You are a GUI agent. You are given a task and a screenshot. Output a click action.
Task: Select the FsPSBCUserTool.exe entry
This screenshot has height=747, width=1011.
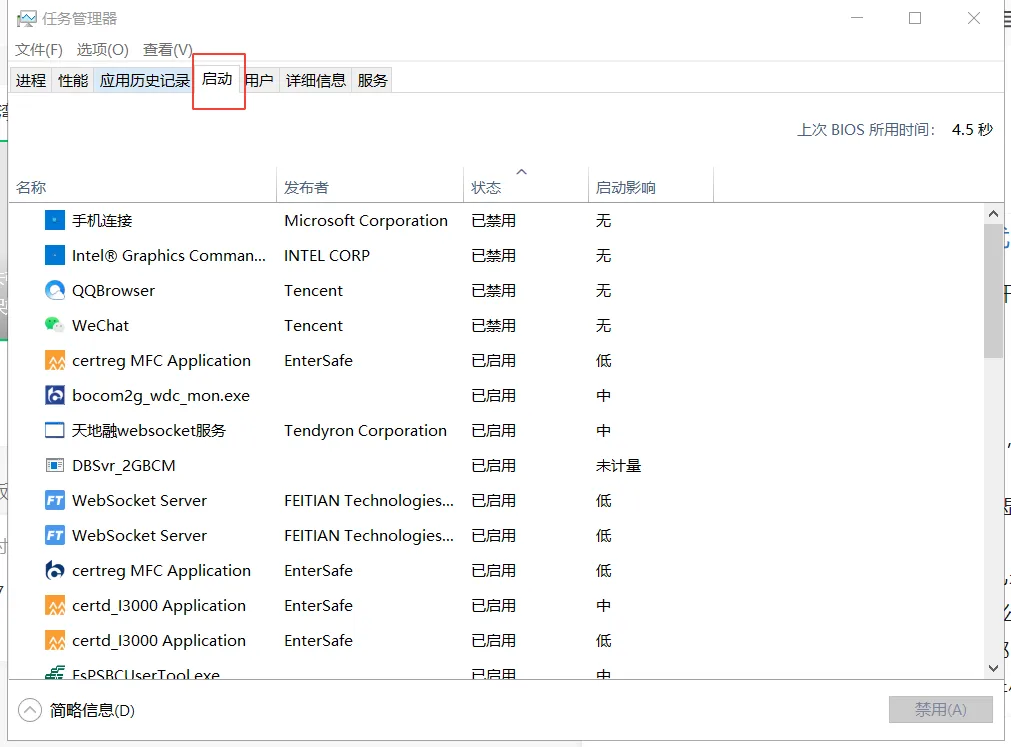tap(146, 674)
